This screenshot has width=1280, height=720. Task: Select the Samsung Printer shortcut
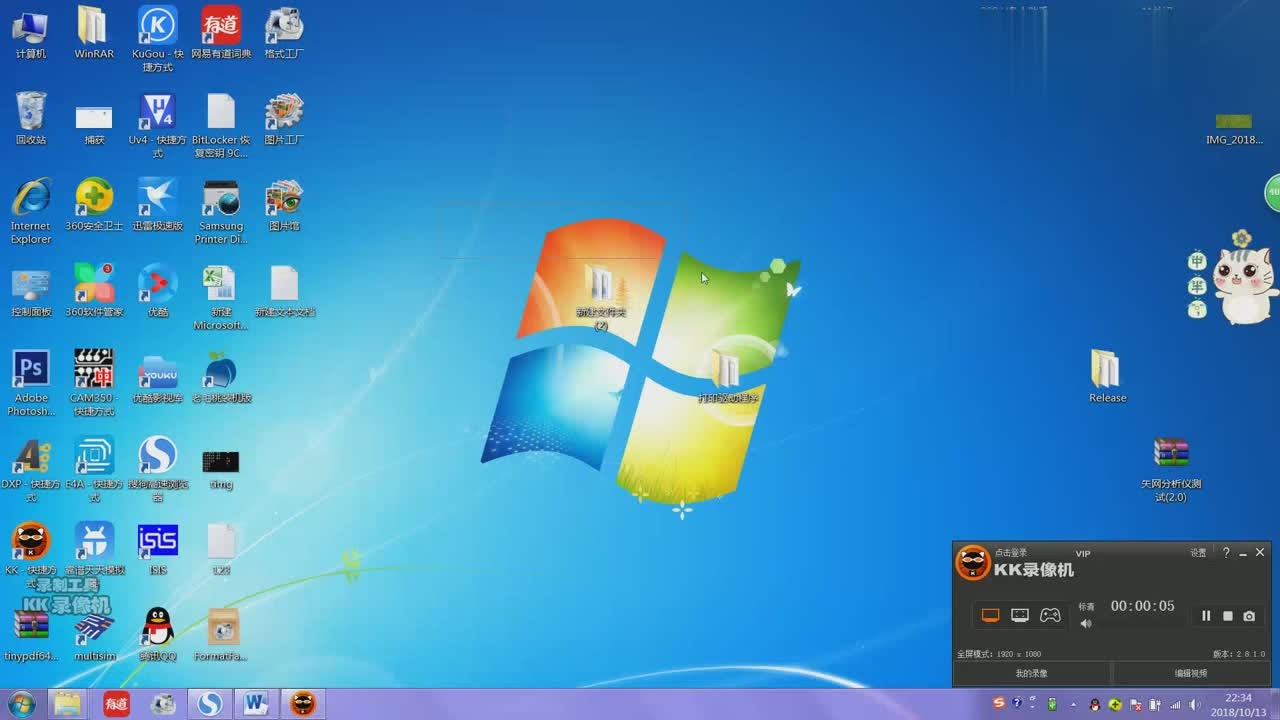221,212
